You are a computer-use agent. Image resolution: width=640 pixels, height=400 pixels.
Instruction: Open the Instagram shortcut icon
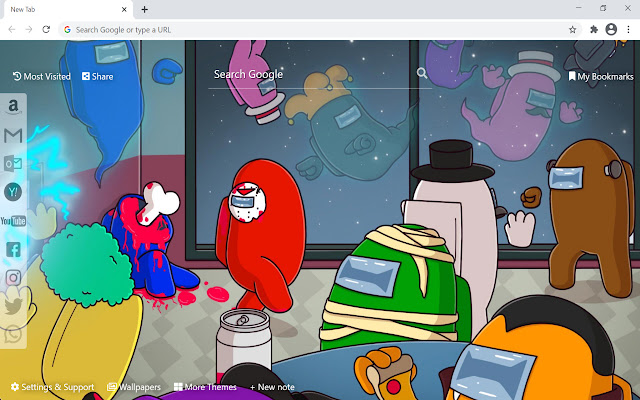(13, 278)
